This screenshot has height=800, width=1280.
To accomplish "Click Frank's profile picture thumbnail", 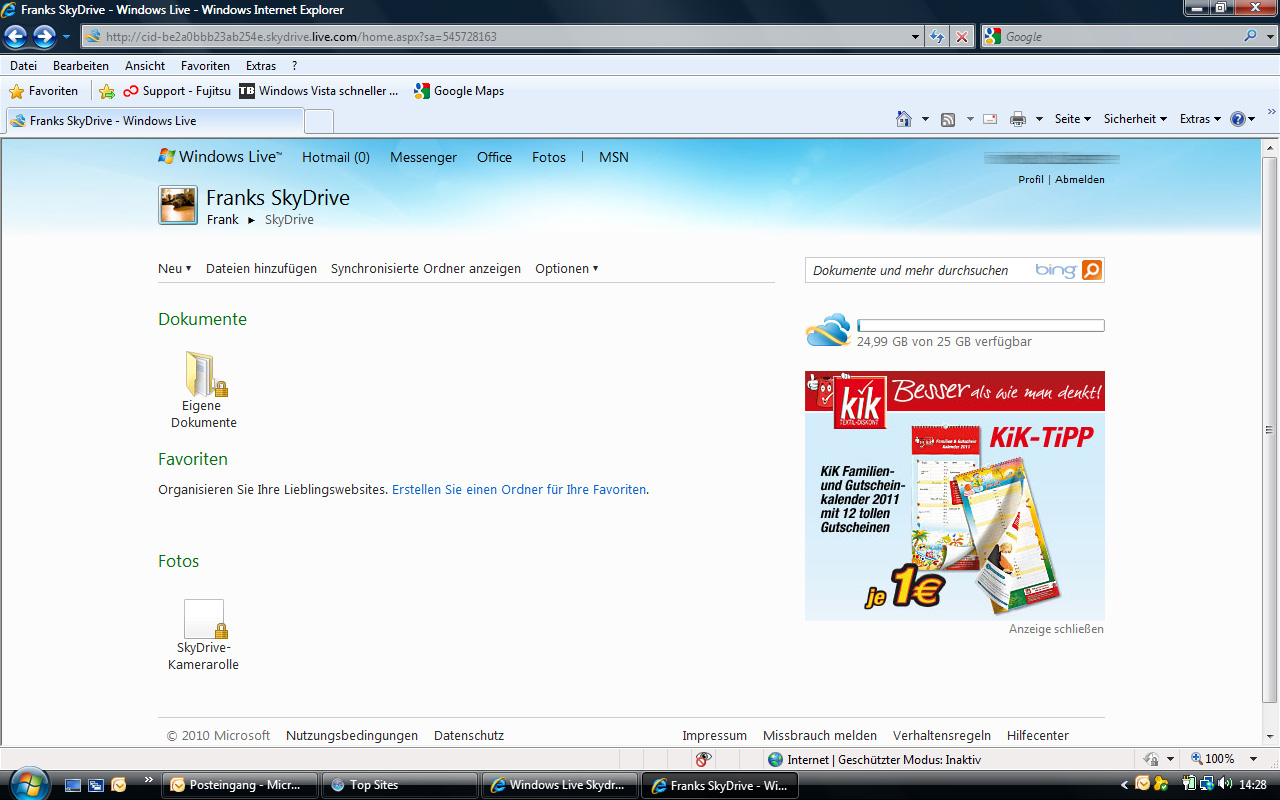I will [178, 205].
